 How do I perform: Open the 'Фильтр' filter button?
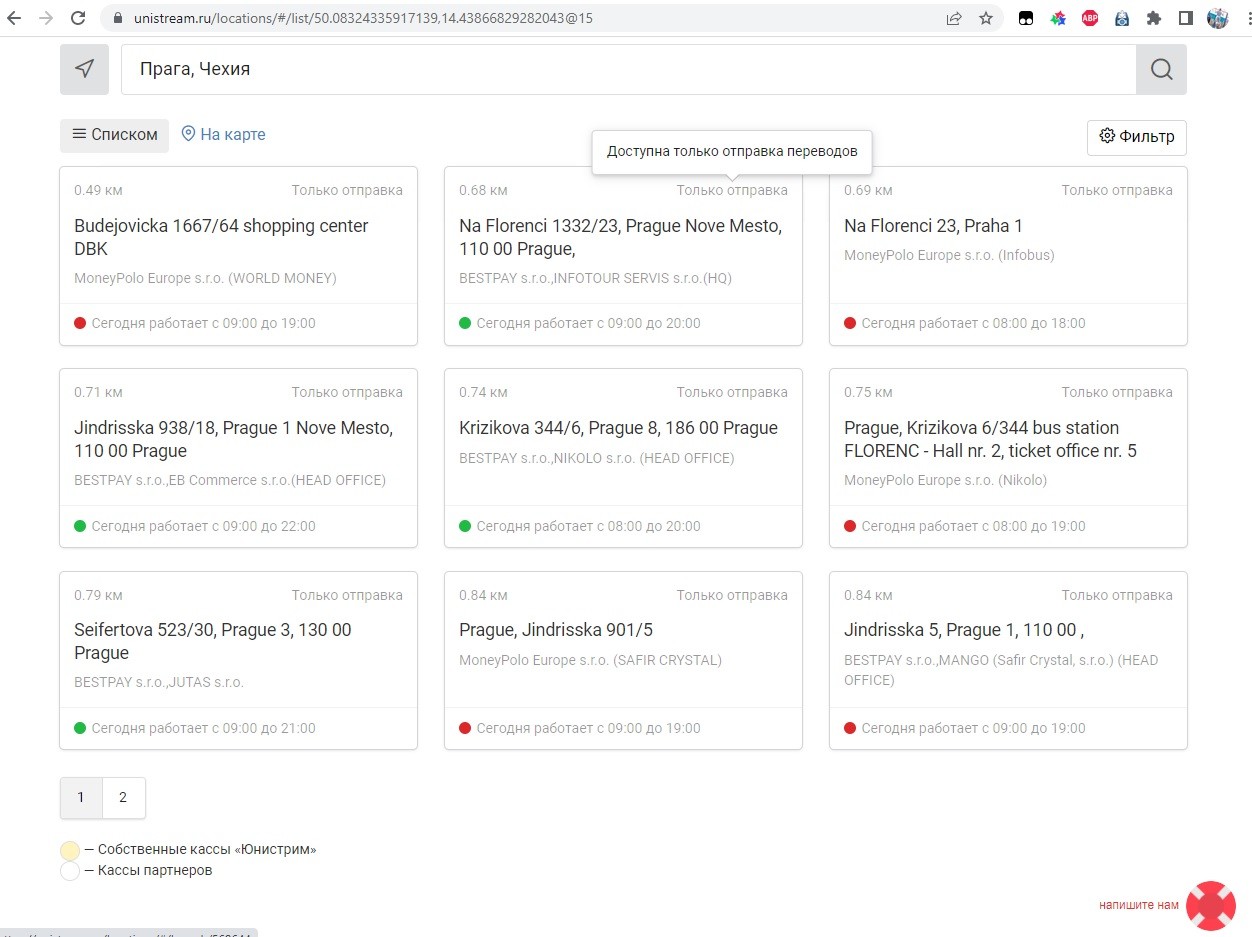[1137, 137]
